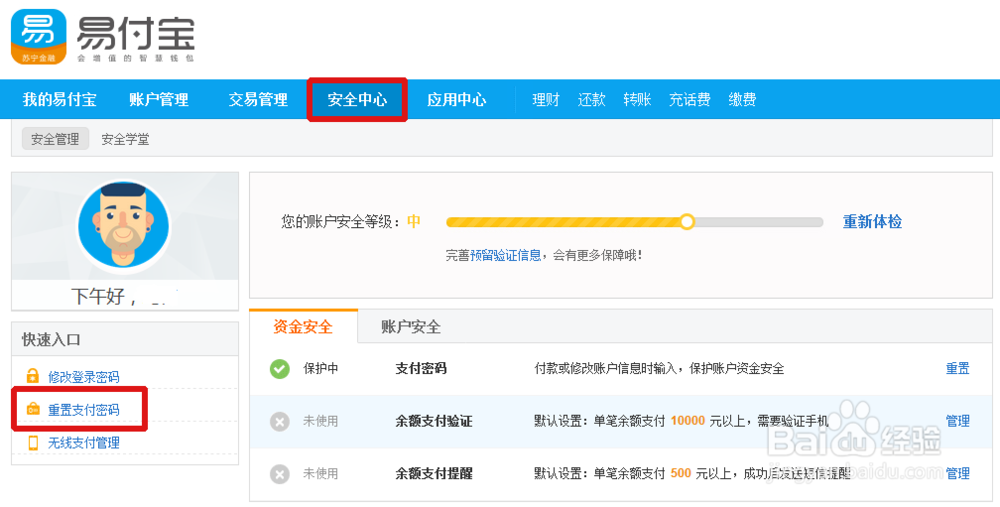The image size is (1000, 507).
Task: Click the orange 500 amount value
Action: [x=680, y=473]
